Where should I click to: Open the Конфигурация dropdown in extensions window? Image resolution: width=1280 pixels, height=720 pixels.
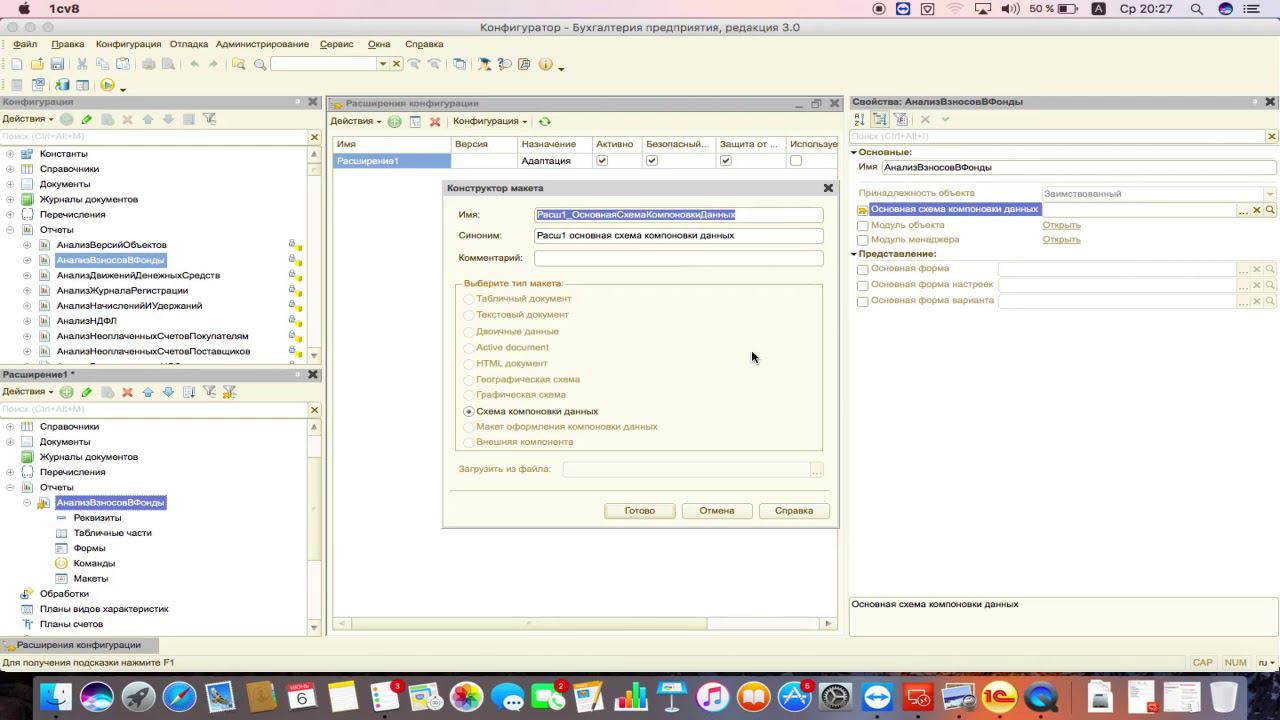click(490, 121)
